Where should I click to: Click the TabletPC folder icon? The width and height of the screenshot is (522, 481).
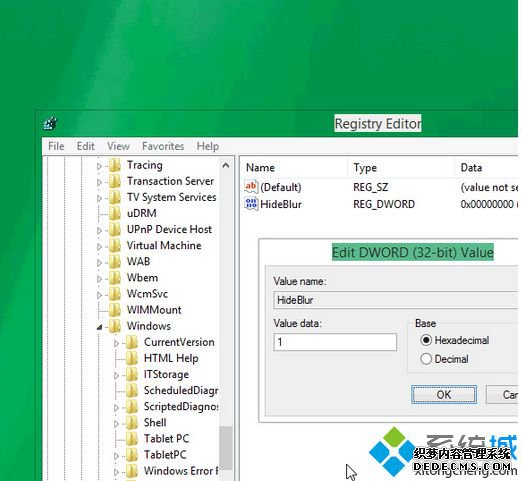[132, 455]
